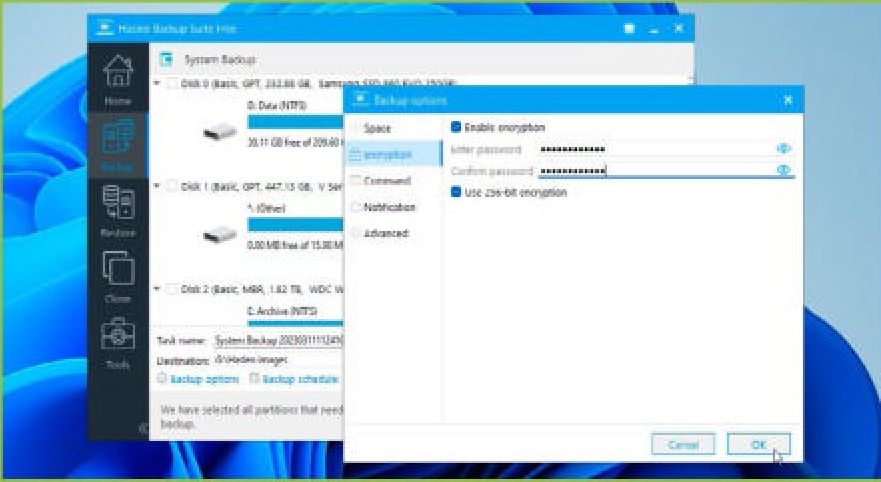
Task: Click the D: Data drive icon
Action: click(x=220, y=132)
